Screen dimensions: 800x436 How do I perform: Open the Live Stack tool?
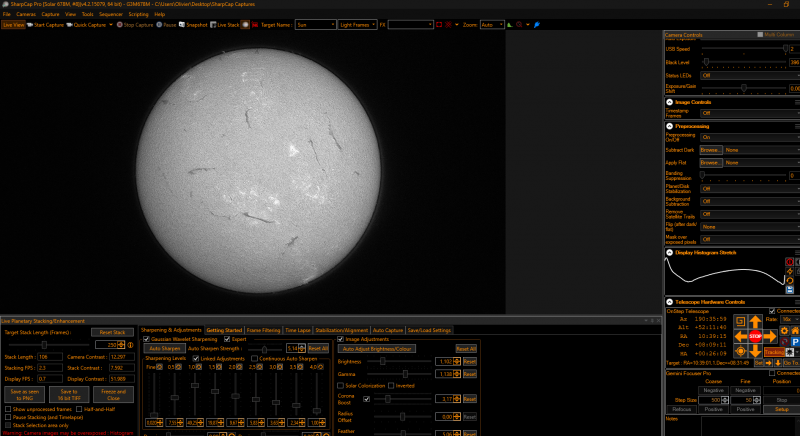click(x=224, y=24)
